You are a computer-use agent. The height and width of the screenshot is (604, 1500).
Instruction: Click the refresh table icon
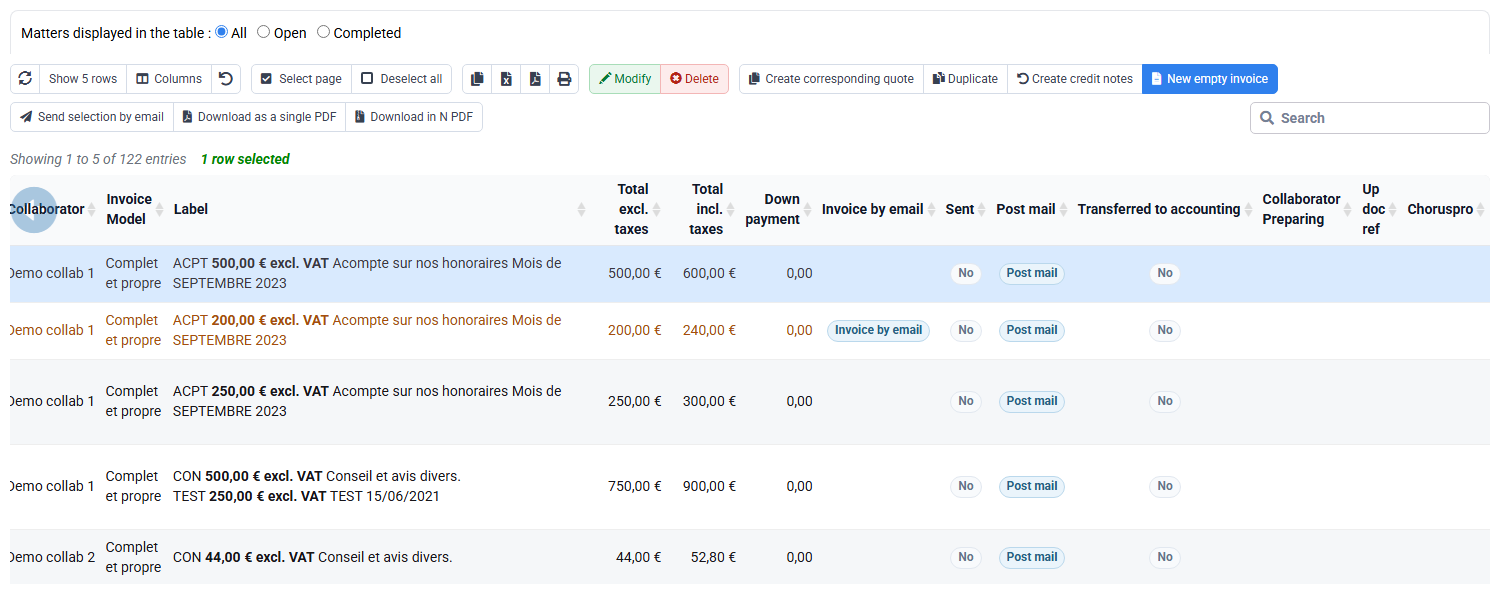coord(25,79)
